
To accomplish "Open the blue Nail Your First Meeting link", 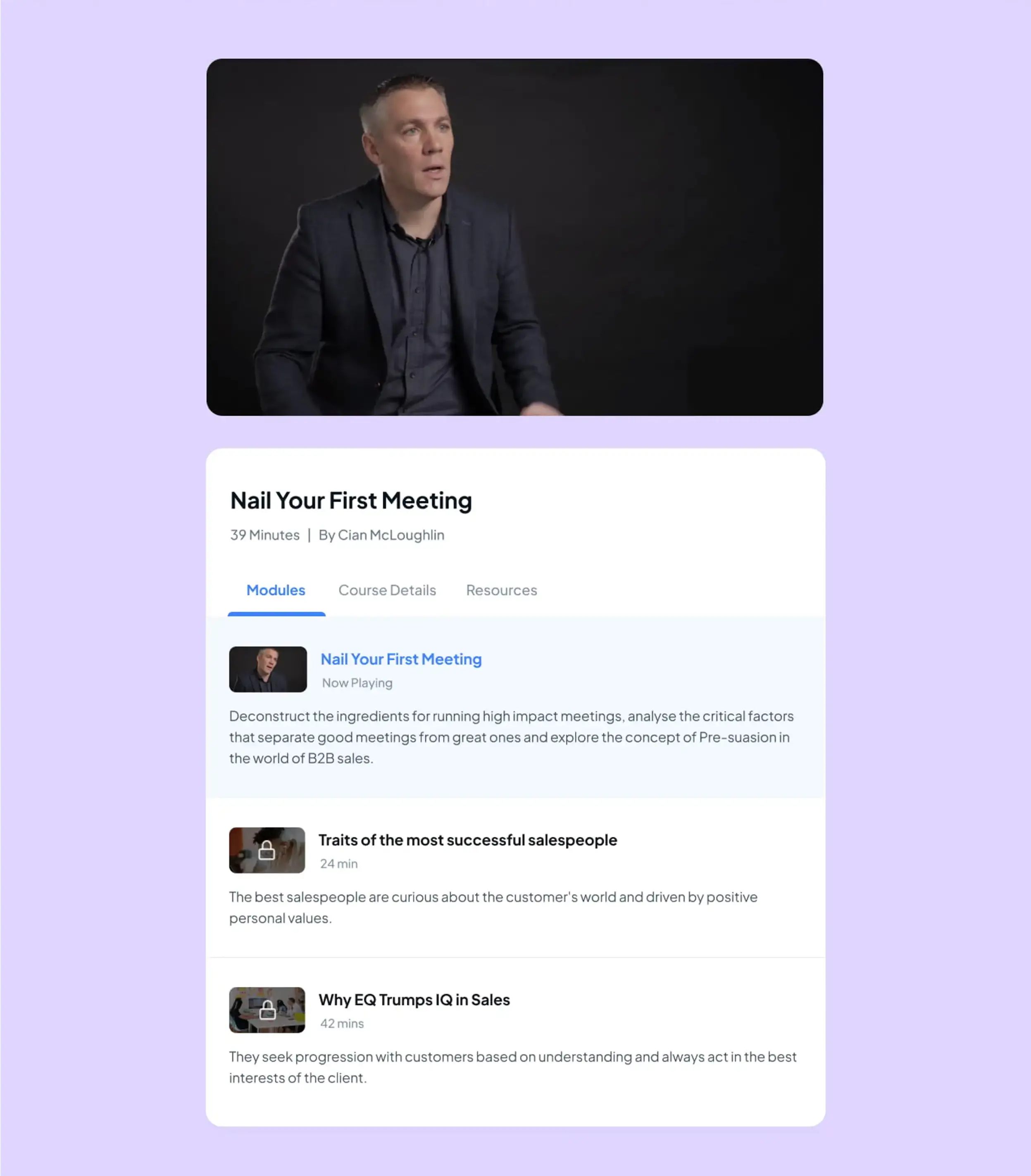I will click(x=401, y=659).
